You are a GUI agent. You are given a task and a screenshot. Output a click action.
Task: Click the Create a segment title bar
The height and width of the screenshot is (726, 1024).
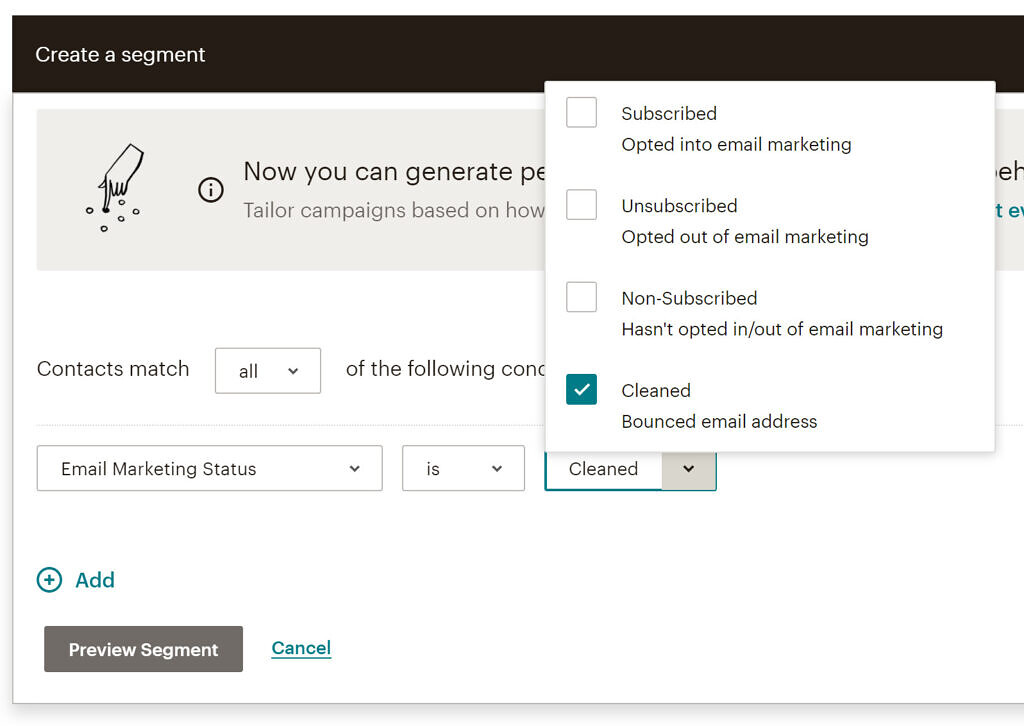click(x=120, y=54)
